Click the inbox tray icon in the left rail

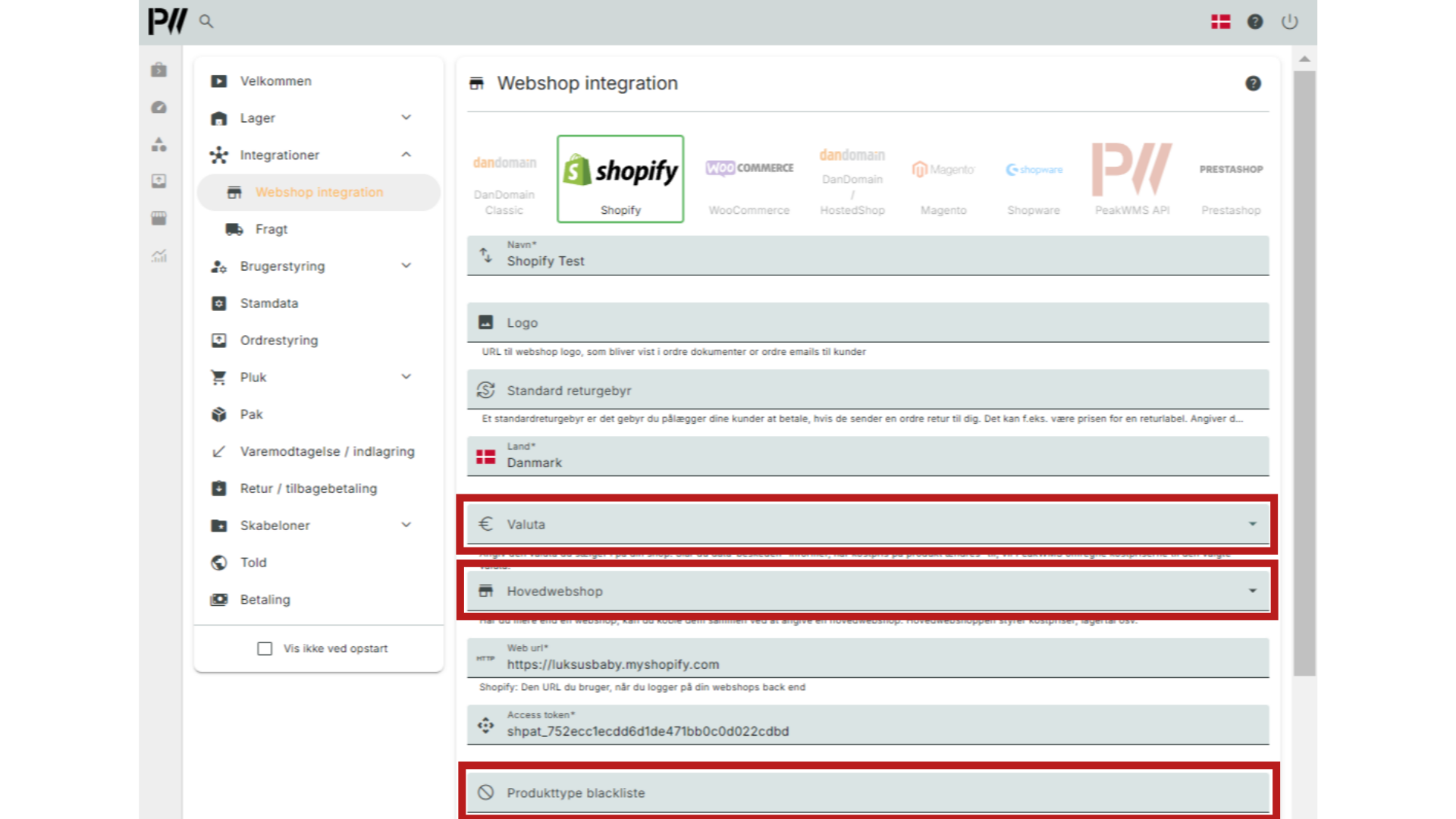pos(159,181)
